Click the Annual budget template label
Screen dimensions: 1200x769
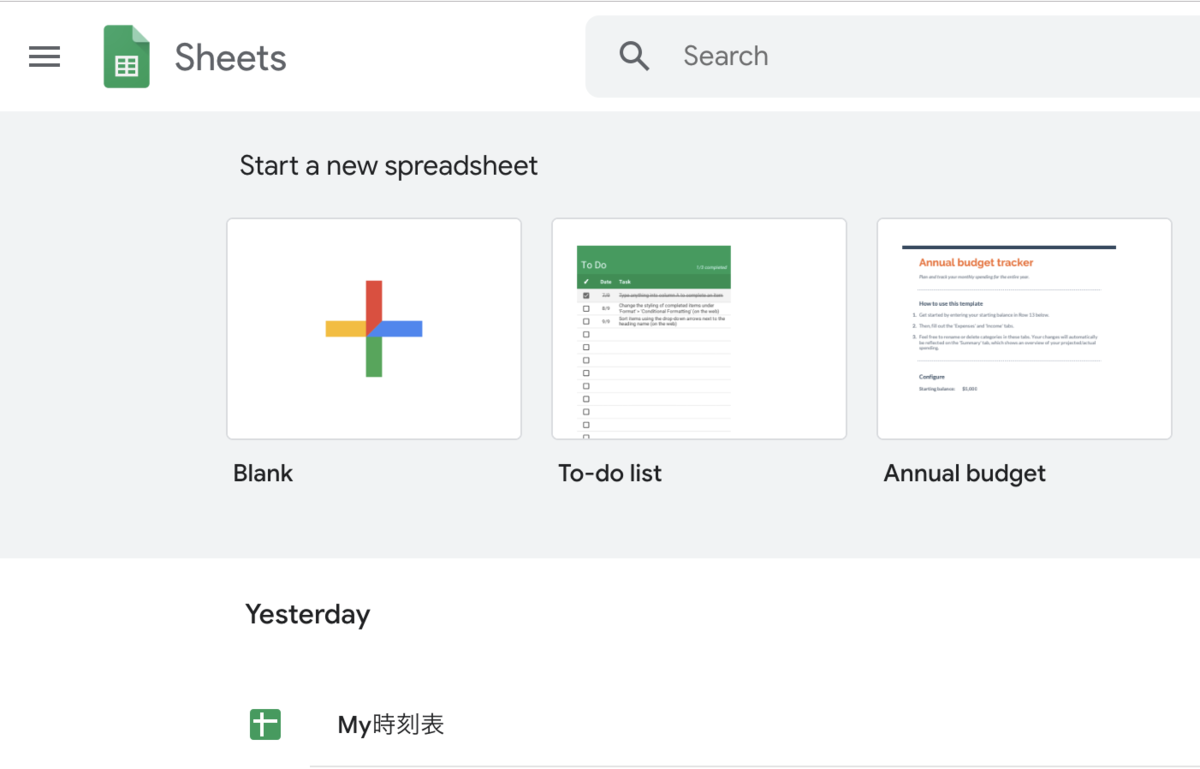[x=964, y=473]
